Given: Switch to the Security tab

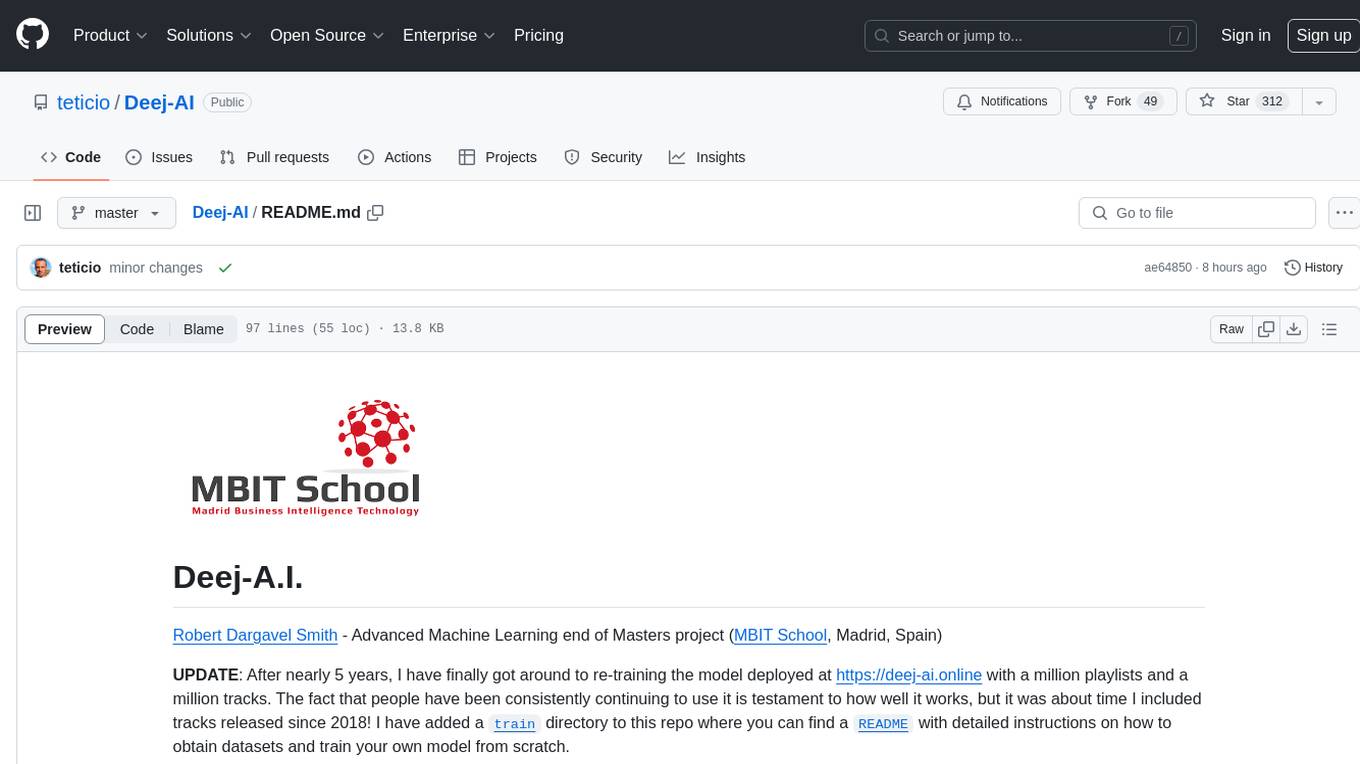Looking at the screenshot, I should [603, 157].
